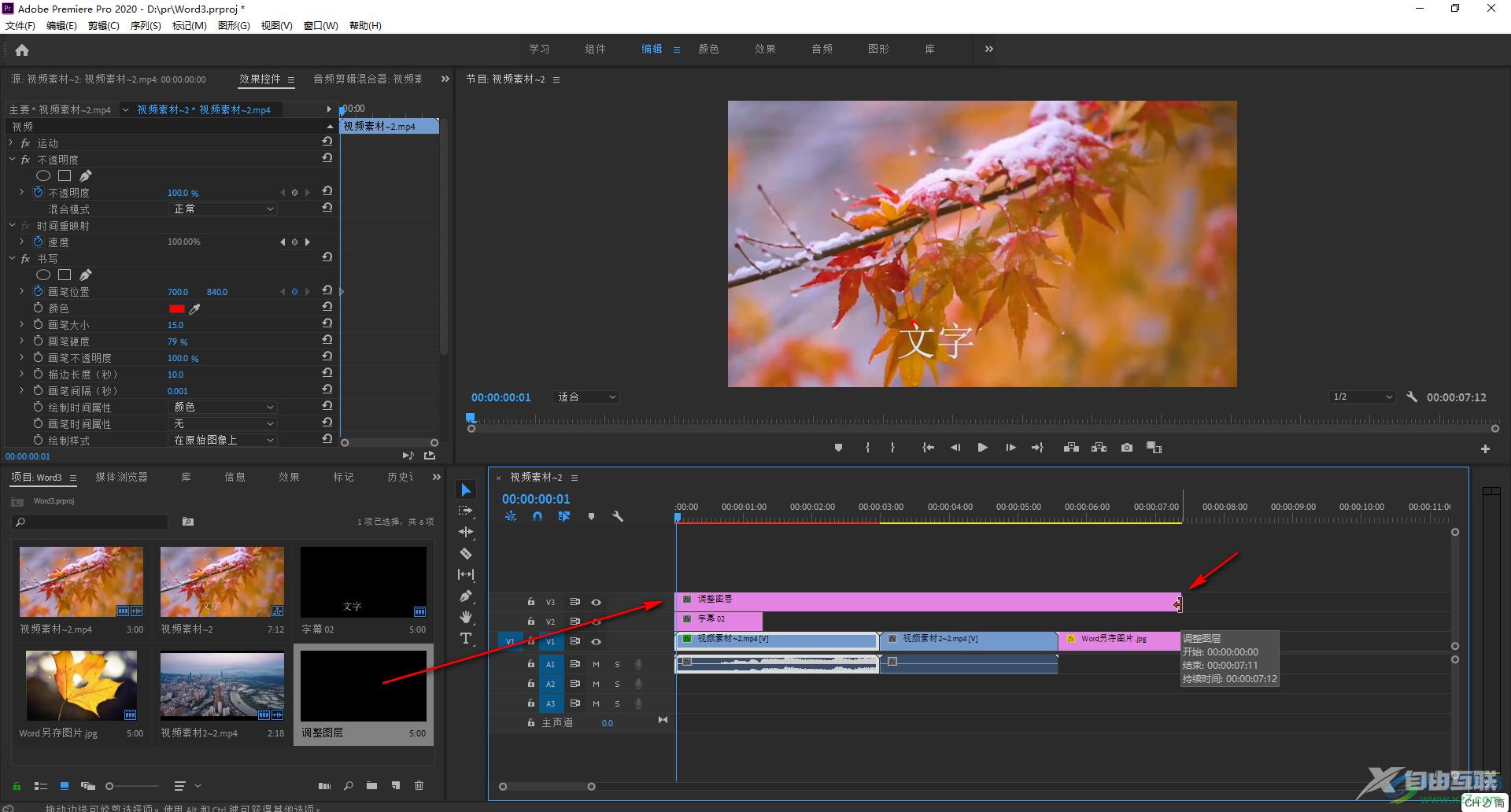
Task: Toggle the 不透明度 animation stopwatch
Action: point(38,192)
